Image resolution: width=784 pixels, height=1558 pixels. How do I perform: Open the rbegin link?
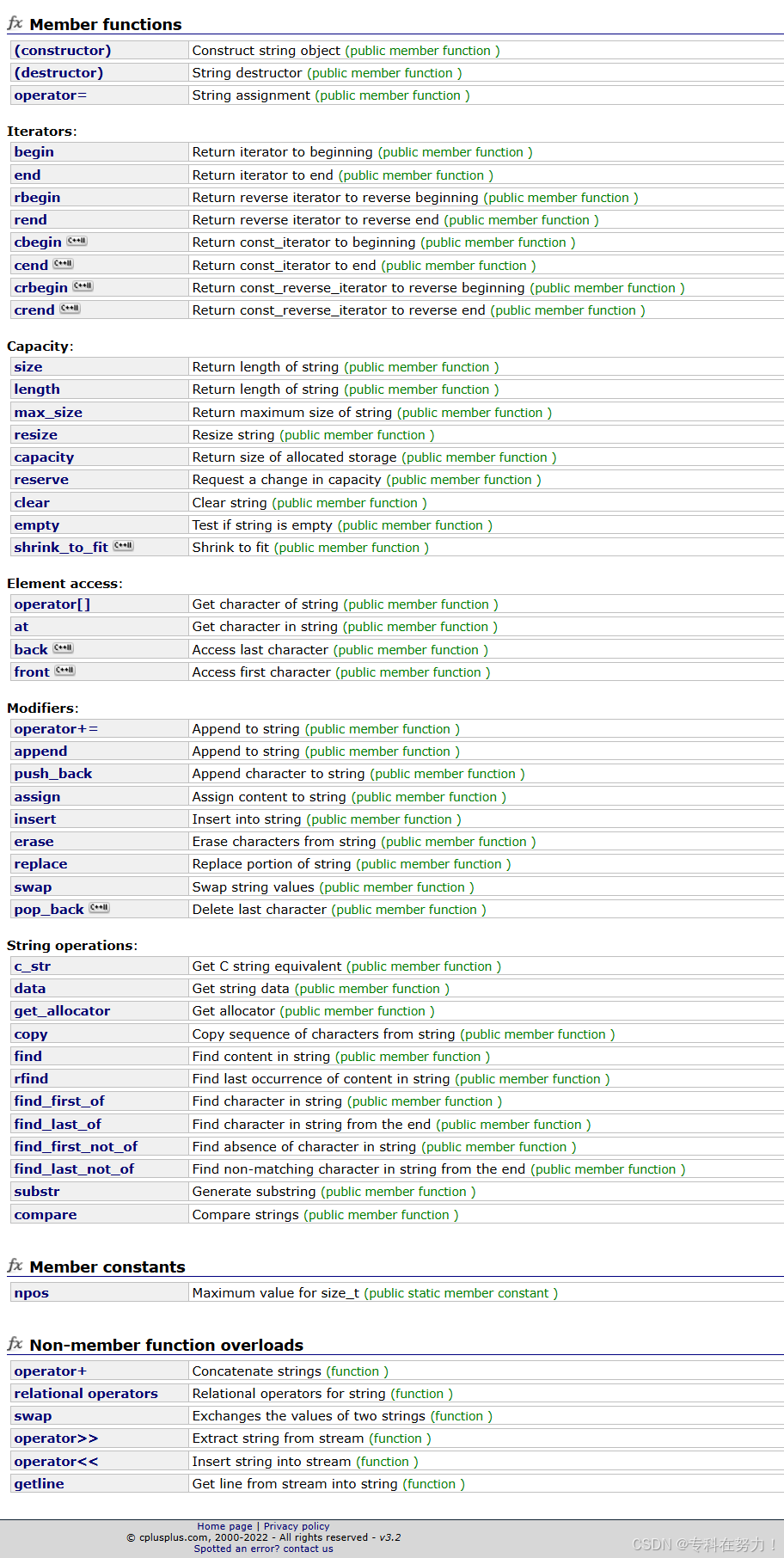click(37, 198)
